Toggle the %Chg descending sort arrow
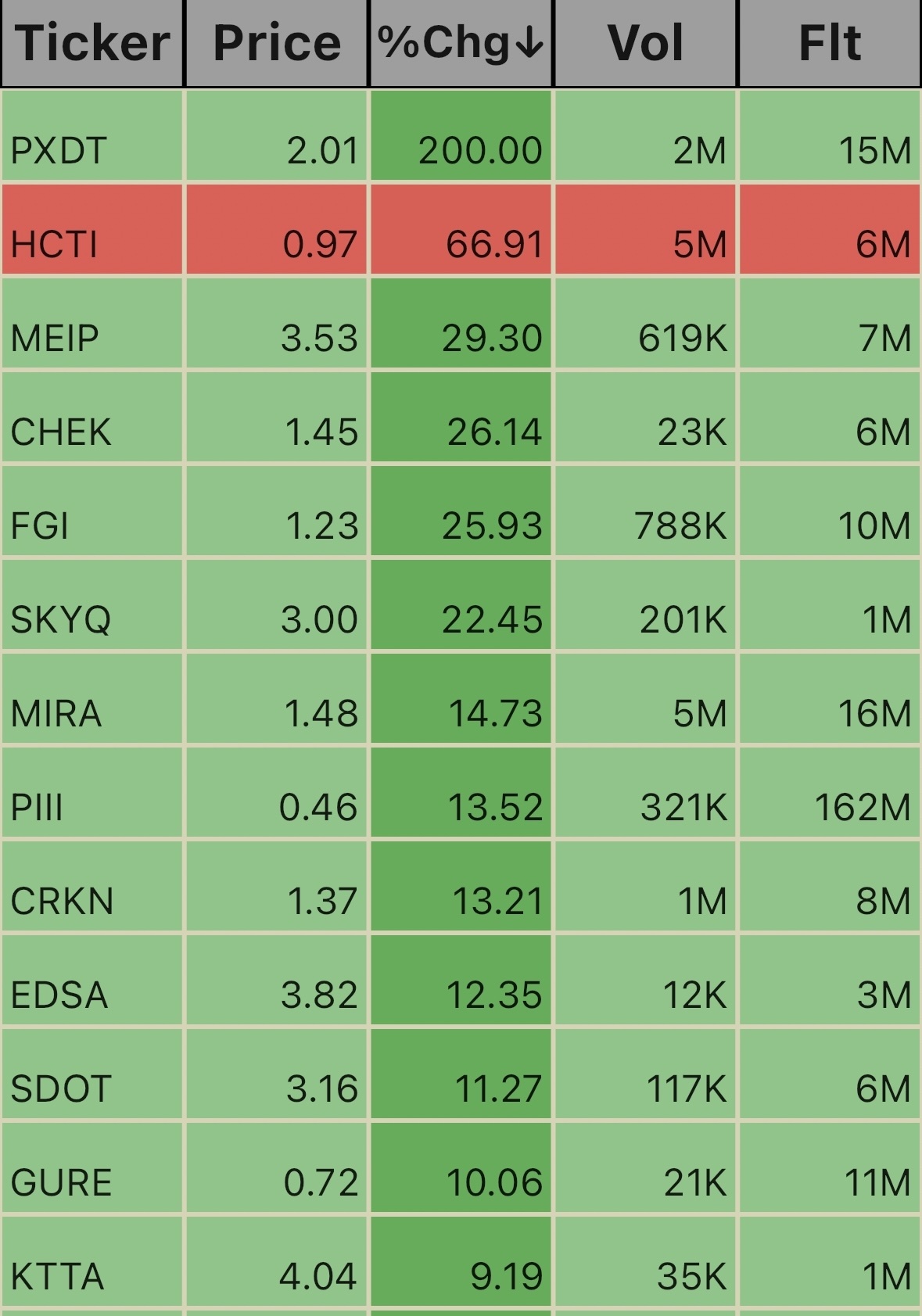The image size is (922, 1316). [x=530, y=44]
